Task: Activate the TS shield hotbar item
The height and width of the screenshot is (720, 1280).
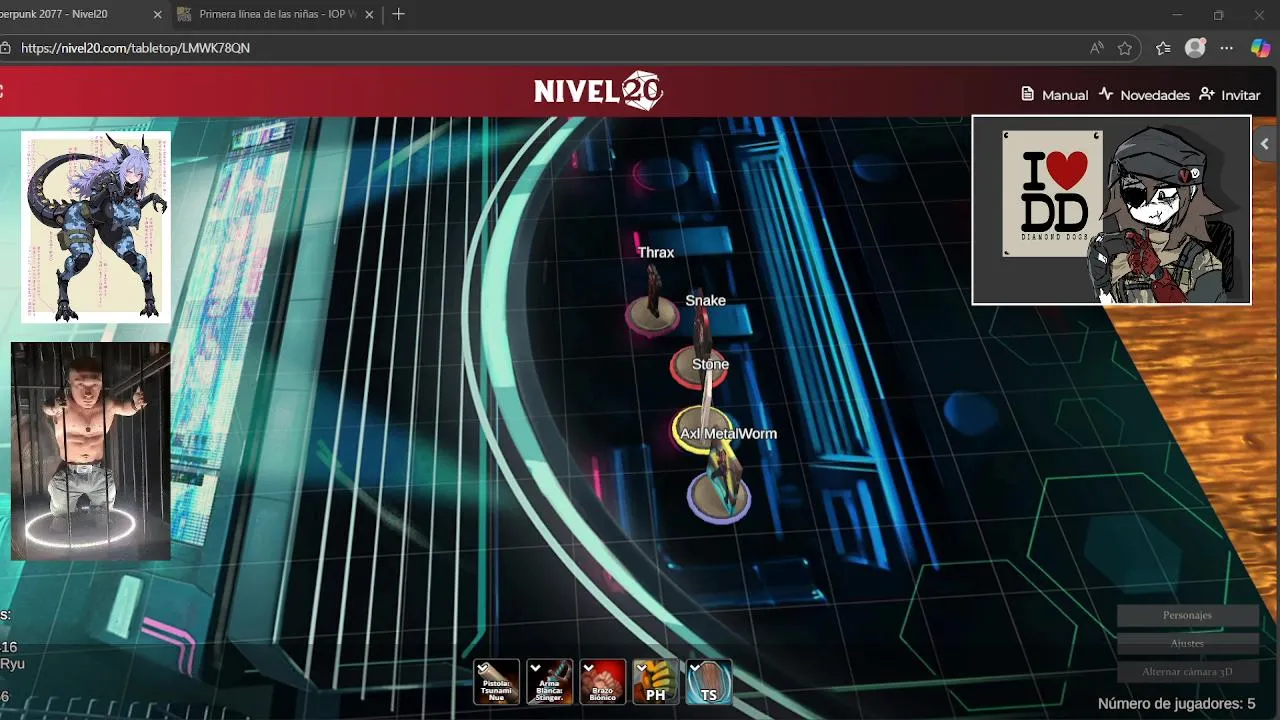Action: click(709, 682)
